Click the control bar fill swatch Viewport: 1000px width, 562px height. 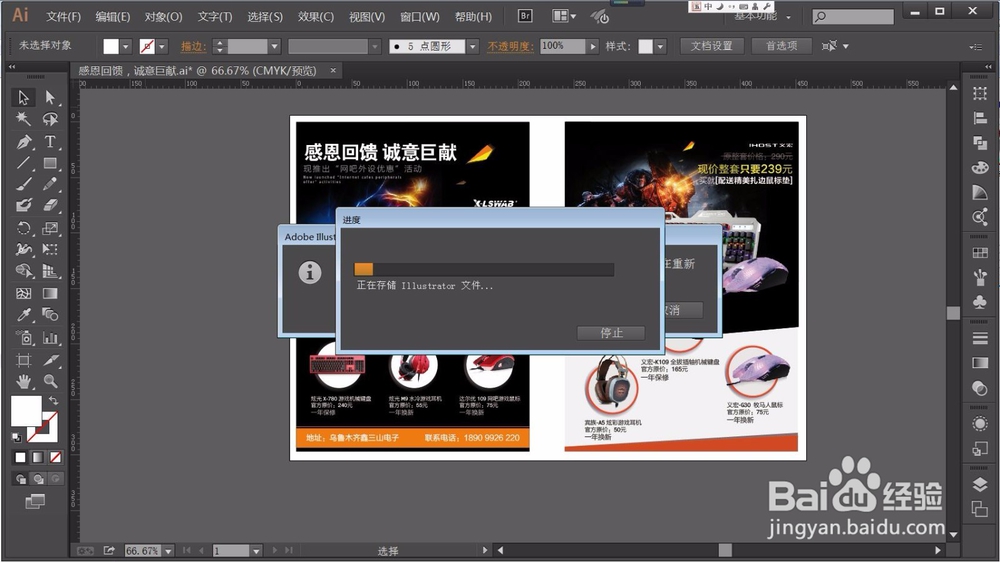point(111,47)
